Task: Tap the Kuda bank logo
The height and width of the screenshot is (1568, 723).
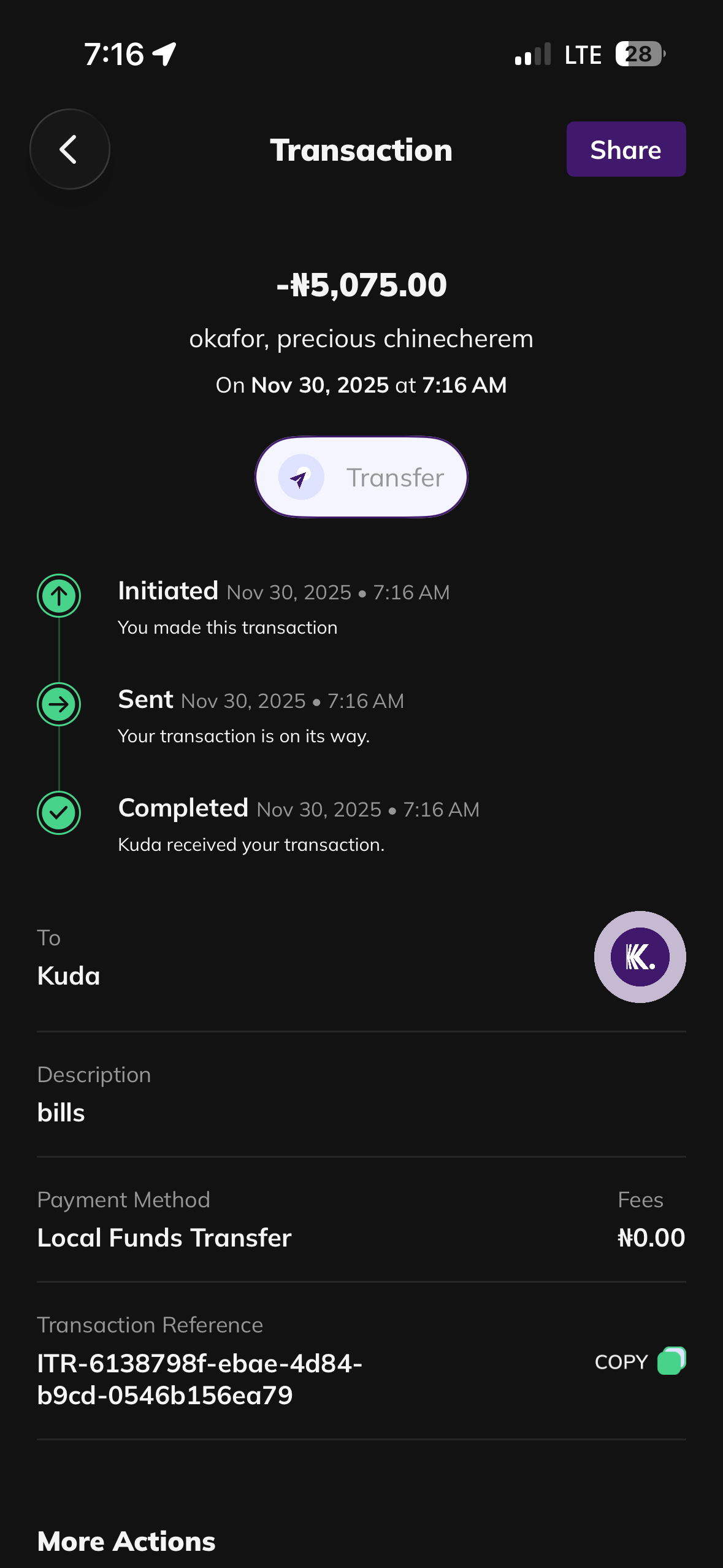Action: (x=640, y=956)
